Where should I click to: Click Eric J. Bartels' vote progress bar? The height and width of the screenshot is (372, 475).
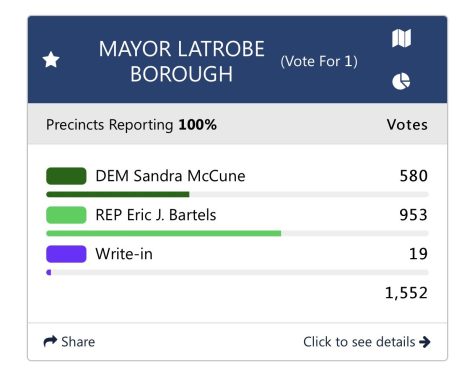[237, 233]
